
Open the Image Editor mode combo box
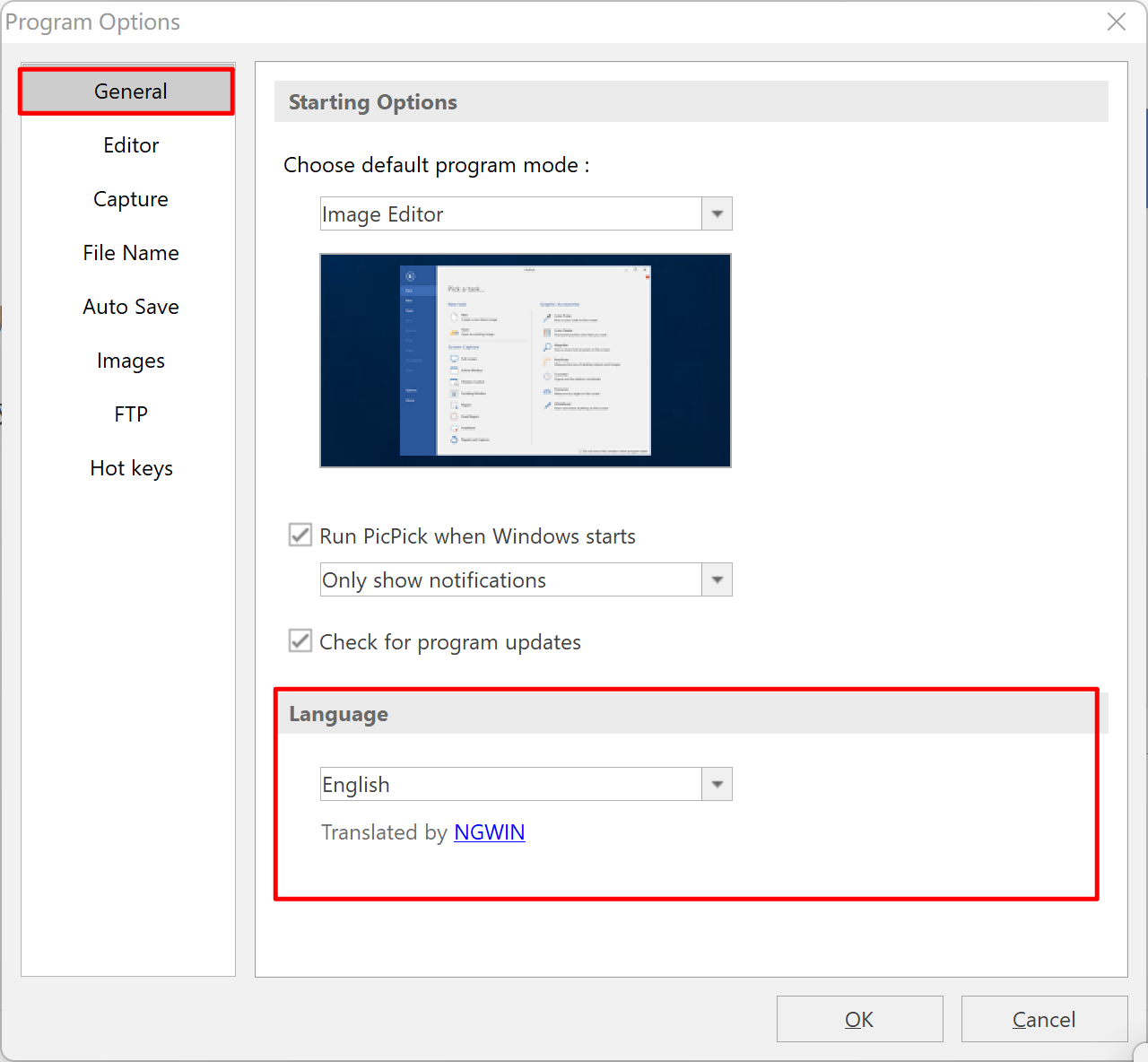526,213
